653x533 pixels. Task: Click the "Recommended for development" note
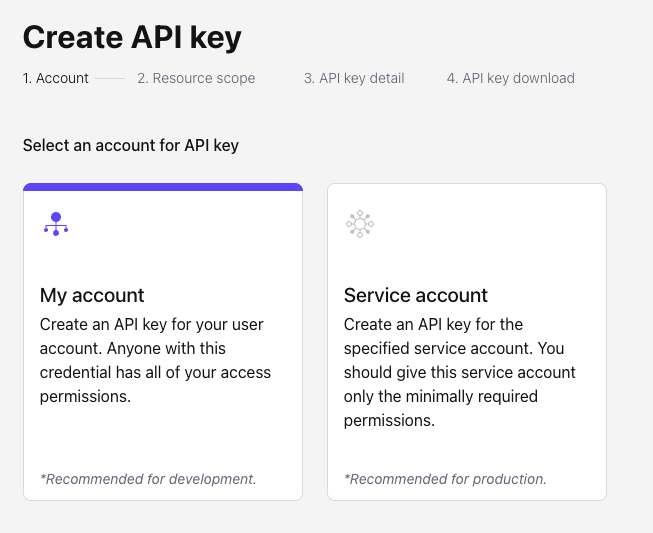click(148, 479)
